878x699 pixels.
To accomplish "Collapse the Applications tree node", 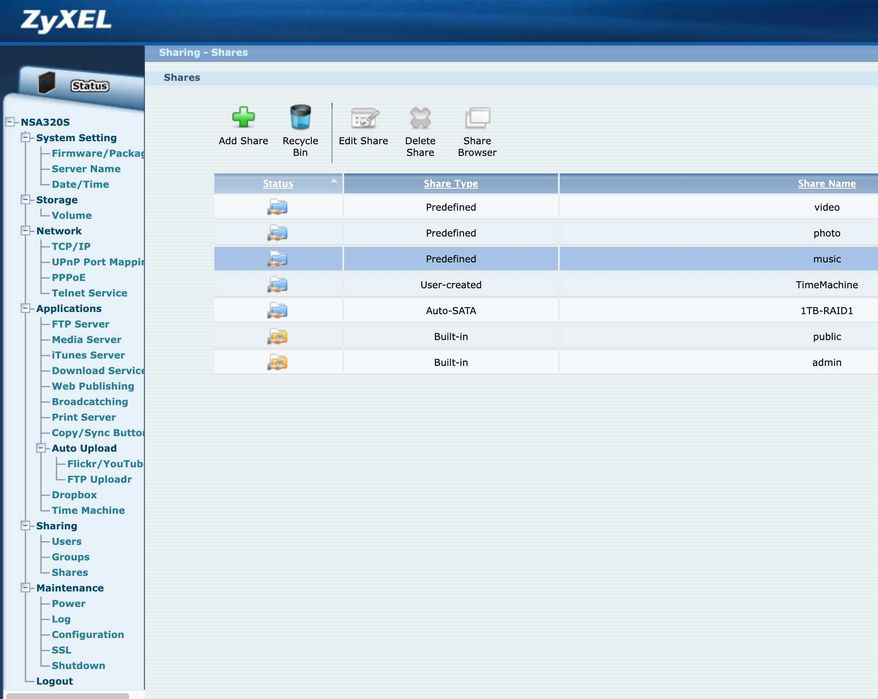I will coord(25,308).
